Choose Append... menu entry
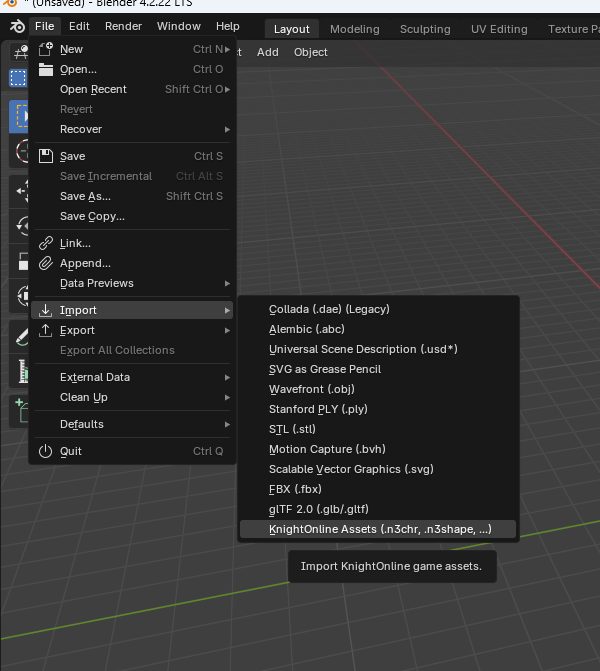 pos(132,263)
